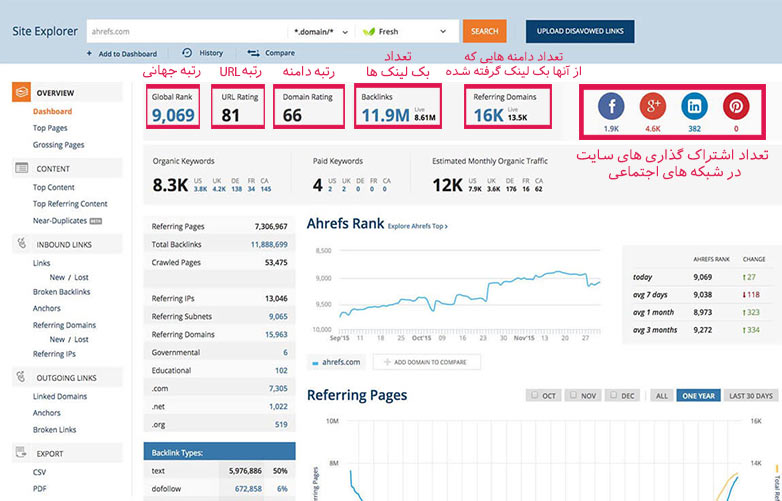Click the New link under Referring Domains

[x=57, y=339]
